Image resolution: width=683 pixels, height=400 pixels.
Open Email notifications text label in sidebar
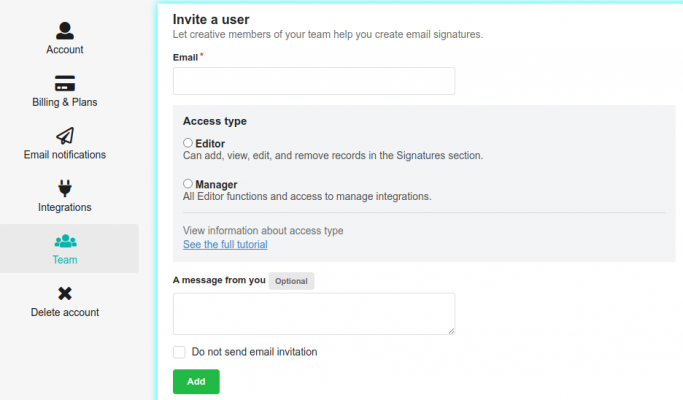pyautogui.click(x=65, y=155)
